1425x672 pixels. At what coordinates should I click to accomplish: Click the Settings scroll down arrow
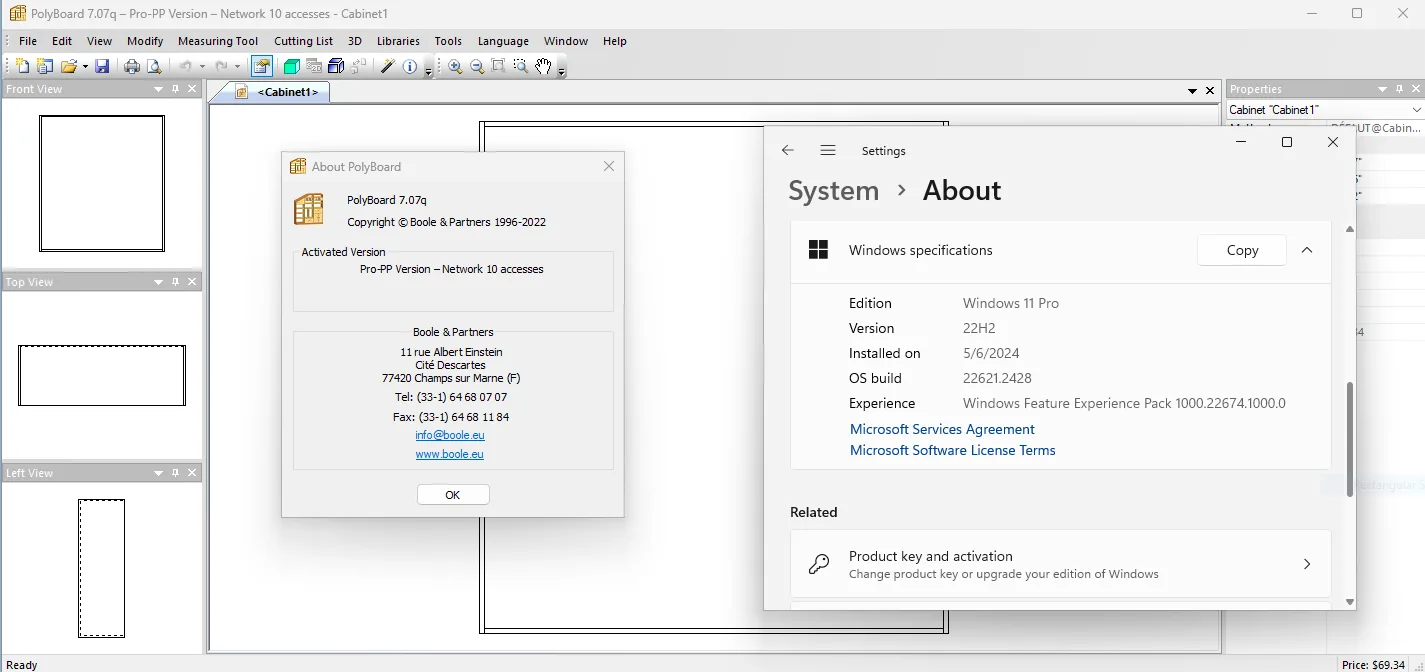pos(1349,602)
